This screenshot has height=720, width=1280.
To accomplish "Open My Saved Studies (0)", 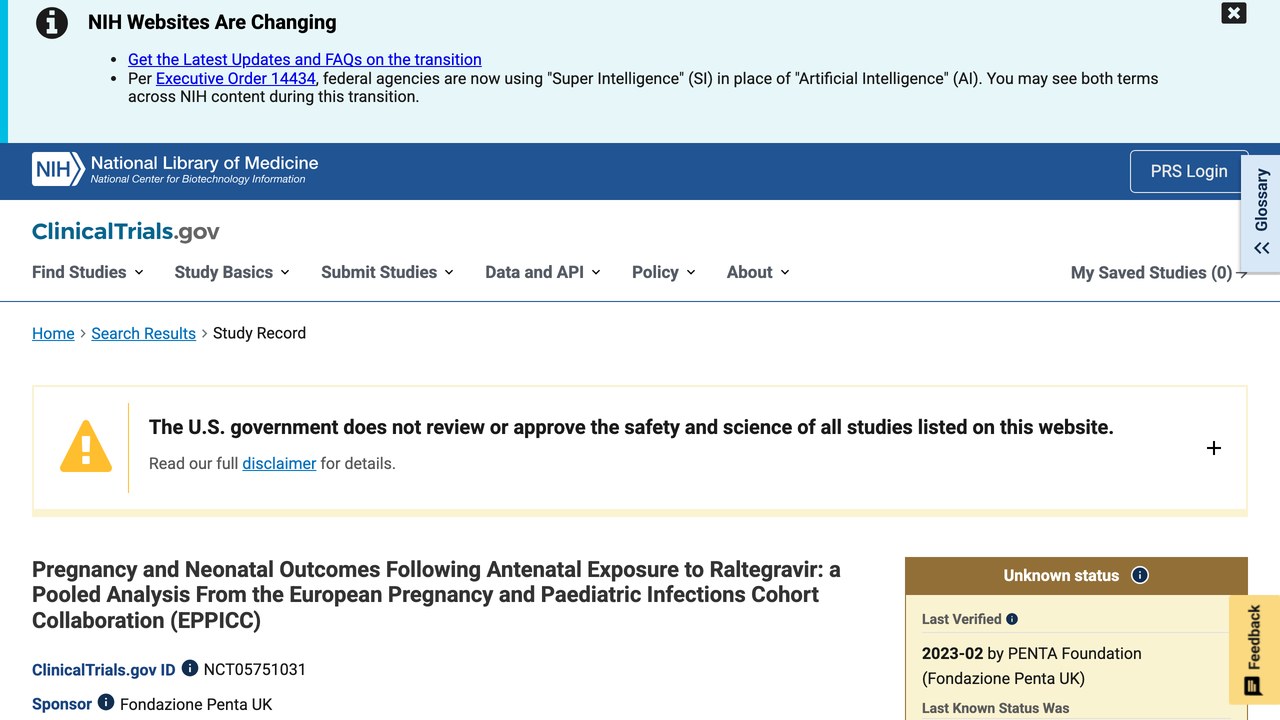I will [x=1159, y=273].
